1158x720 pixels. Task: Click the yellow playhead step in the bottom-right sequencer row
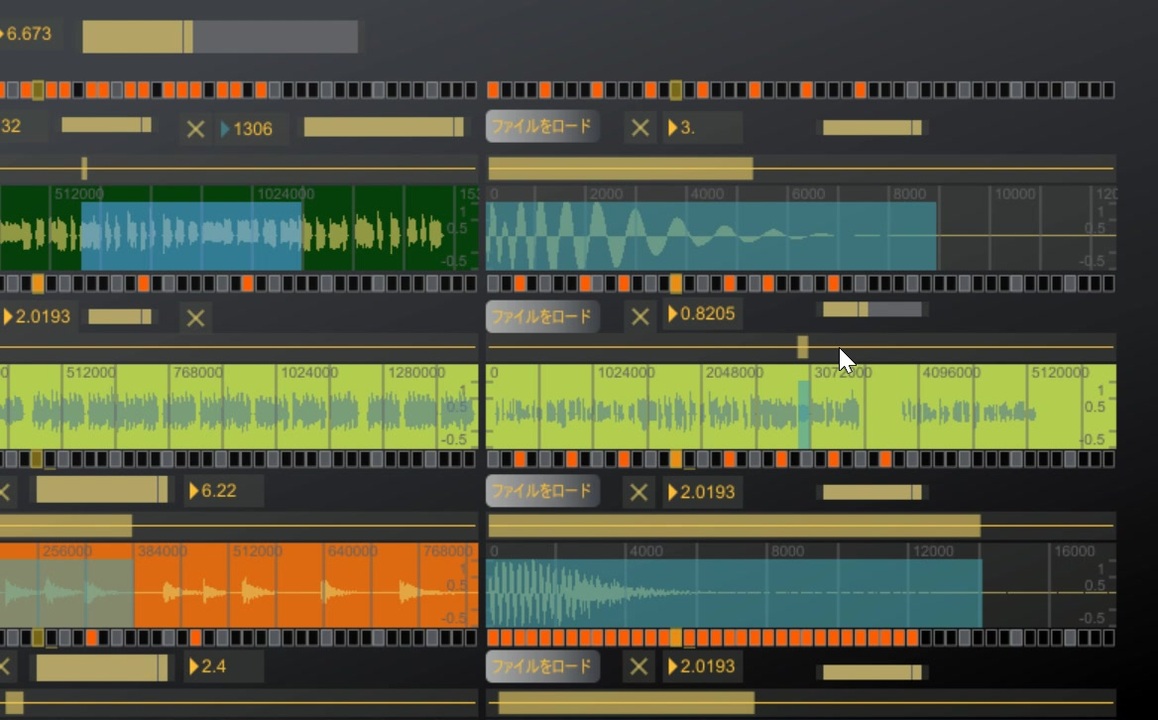(676, 637)
